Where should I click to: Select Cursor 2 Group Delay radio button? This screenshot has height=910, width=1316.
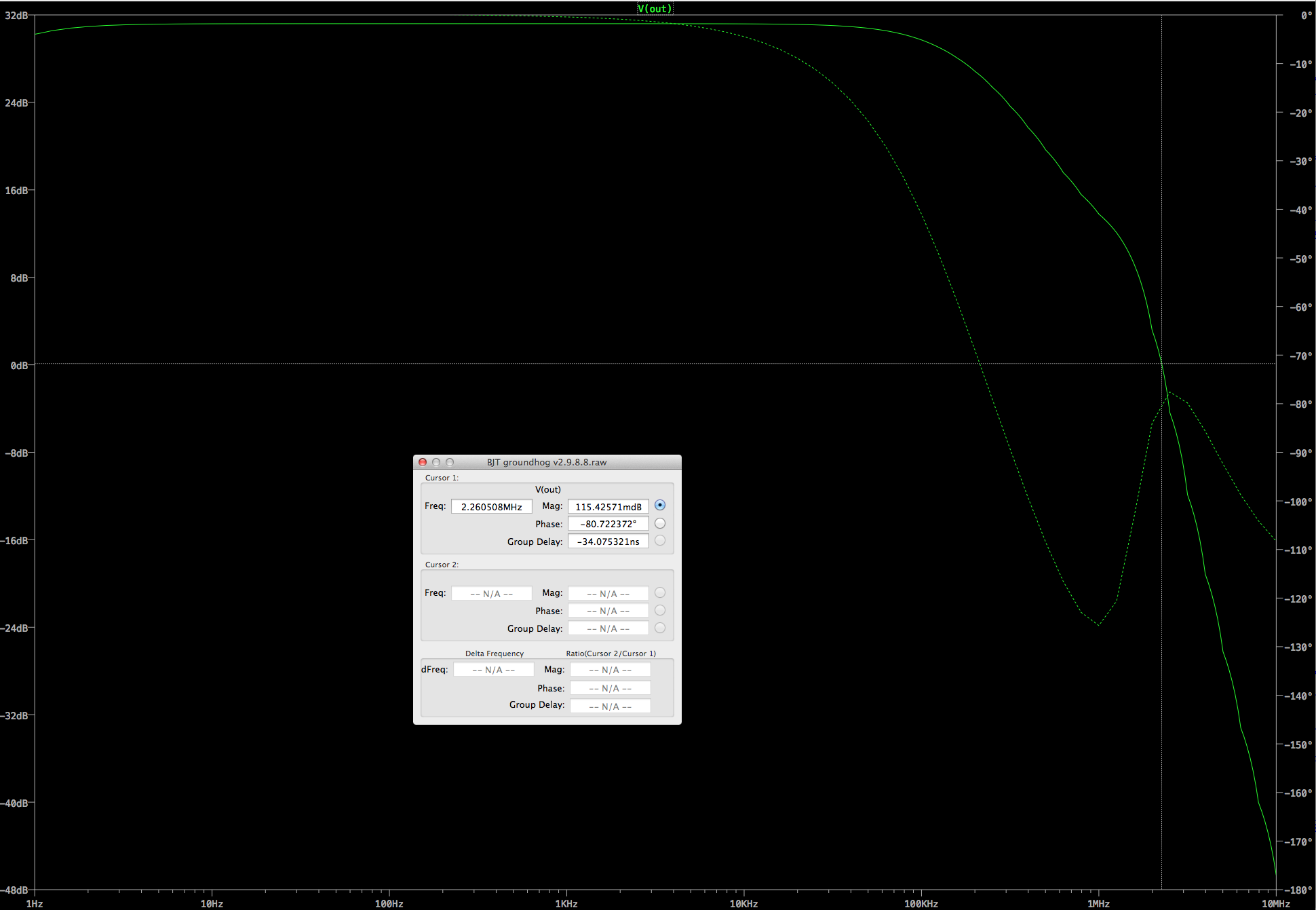(x=660, y=628)
